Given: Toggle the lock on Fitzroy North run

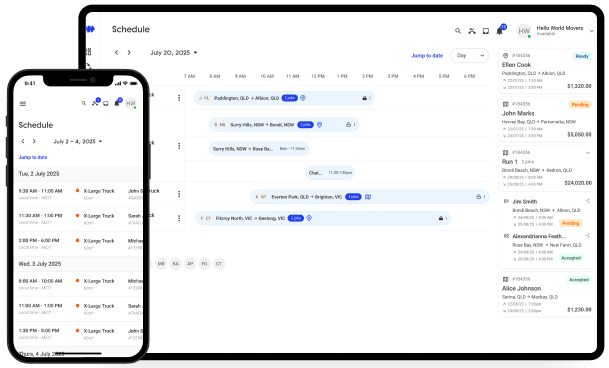Looking at the screenshot, I should 441,218.
